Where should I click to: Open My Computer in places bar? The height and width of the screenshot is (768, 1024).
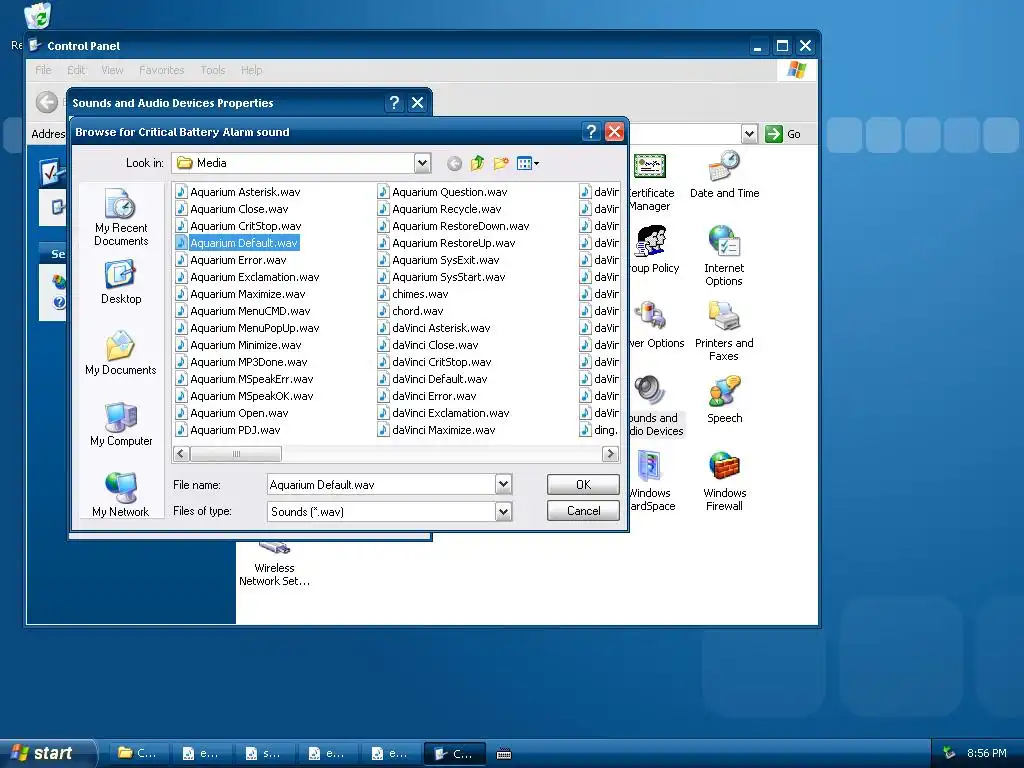(121, 424)
